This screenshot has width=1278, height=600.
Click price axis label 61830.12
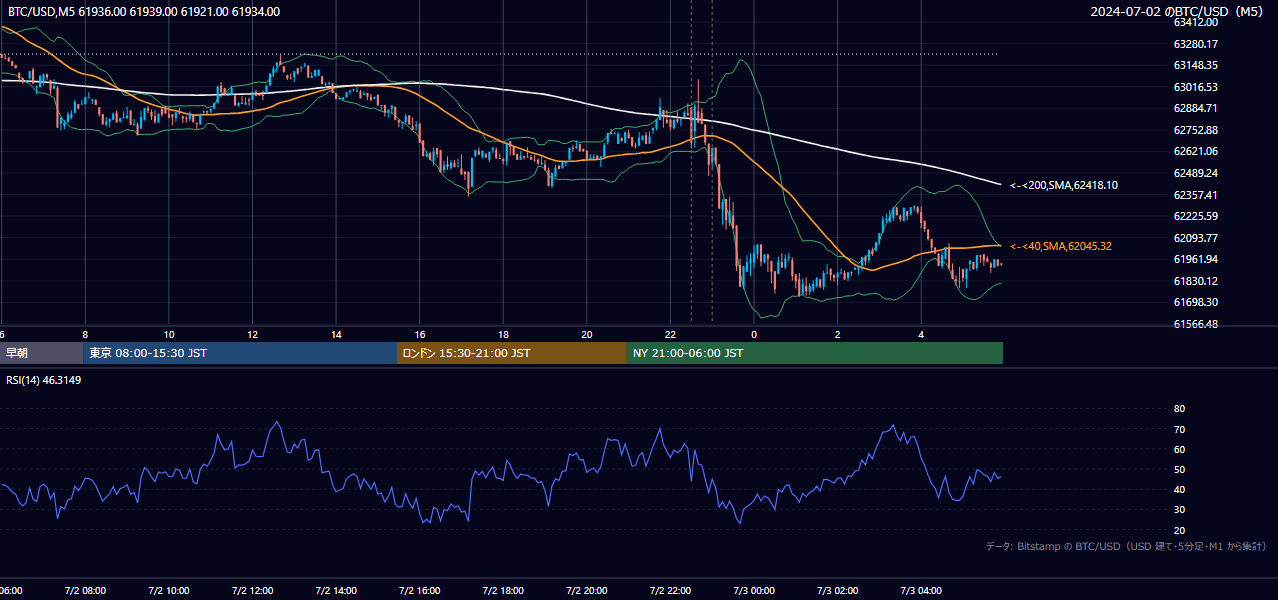tap(1195, 281)
